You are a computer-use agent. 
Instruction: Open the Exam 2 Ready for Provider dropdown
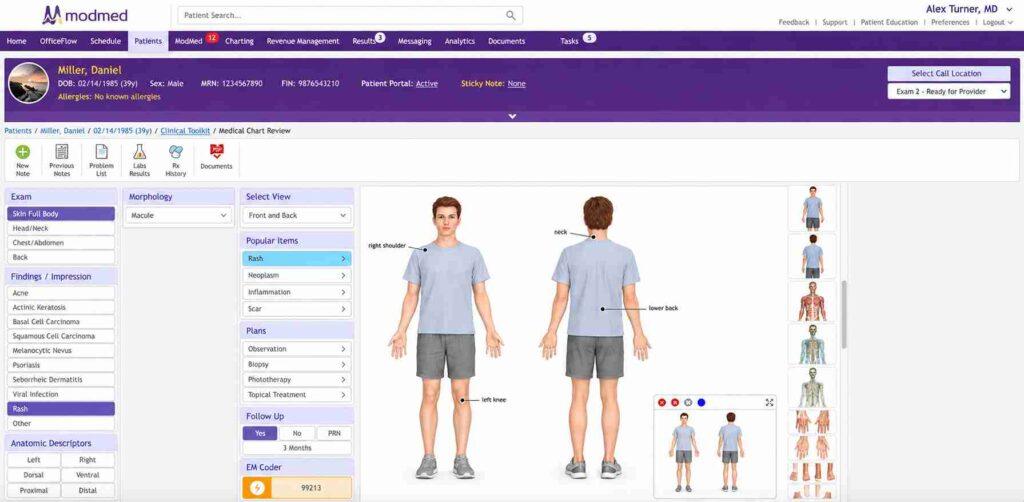(949, 91)
